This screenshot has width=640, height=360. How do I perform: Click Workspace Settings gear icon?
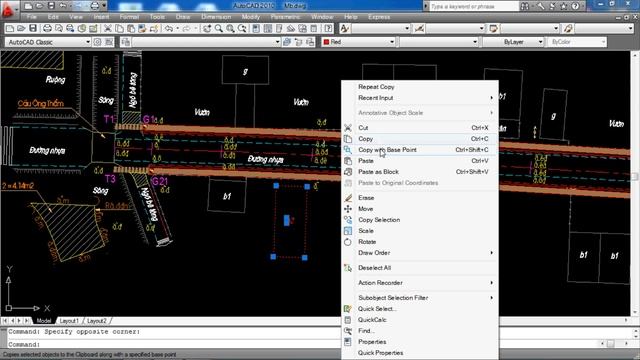click(x=97, y=42)
